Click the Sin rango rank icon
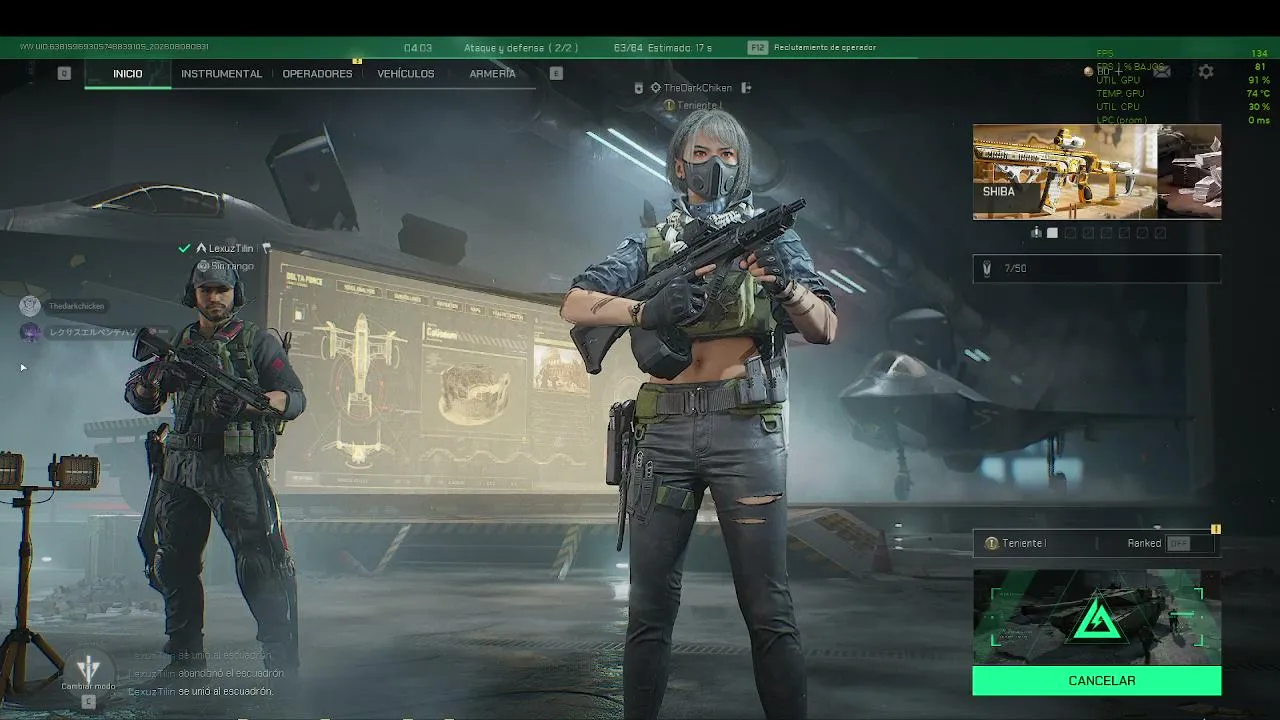The image size is (1280, 720). coord(203,266)
